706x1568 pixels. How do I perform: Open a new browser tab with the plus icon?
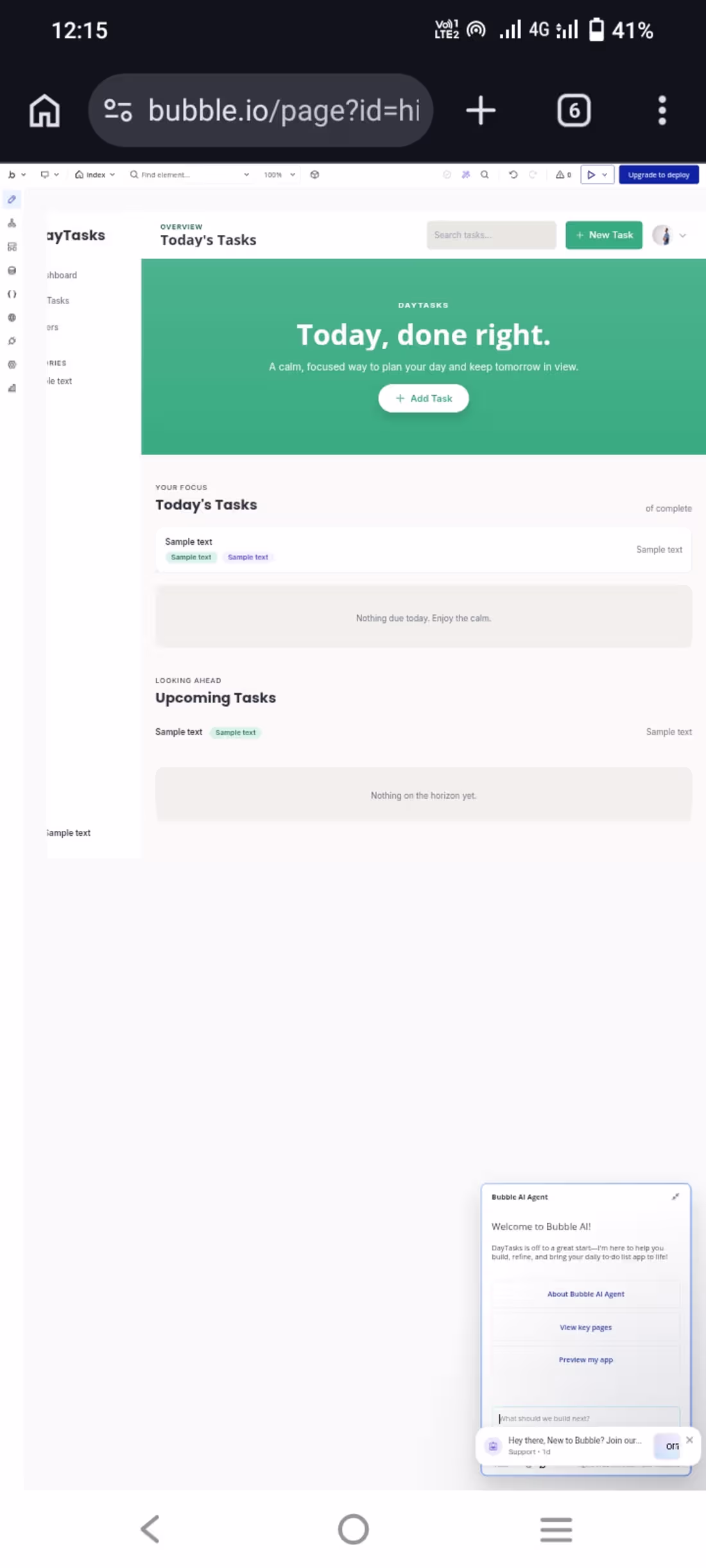click(481, 110)
